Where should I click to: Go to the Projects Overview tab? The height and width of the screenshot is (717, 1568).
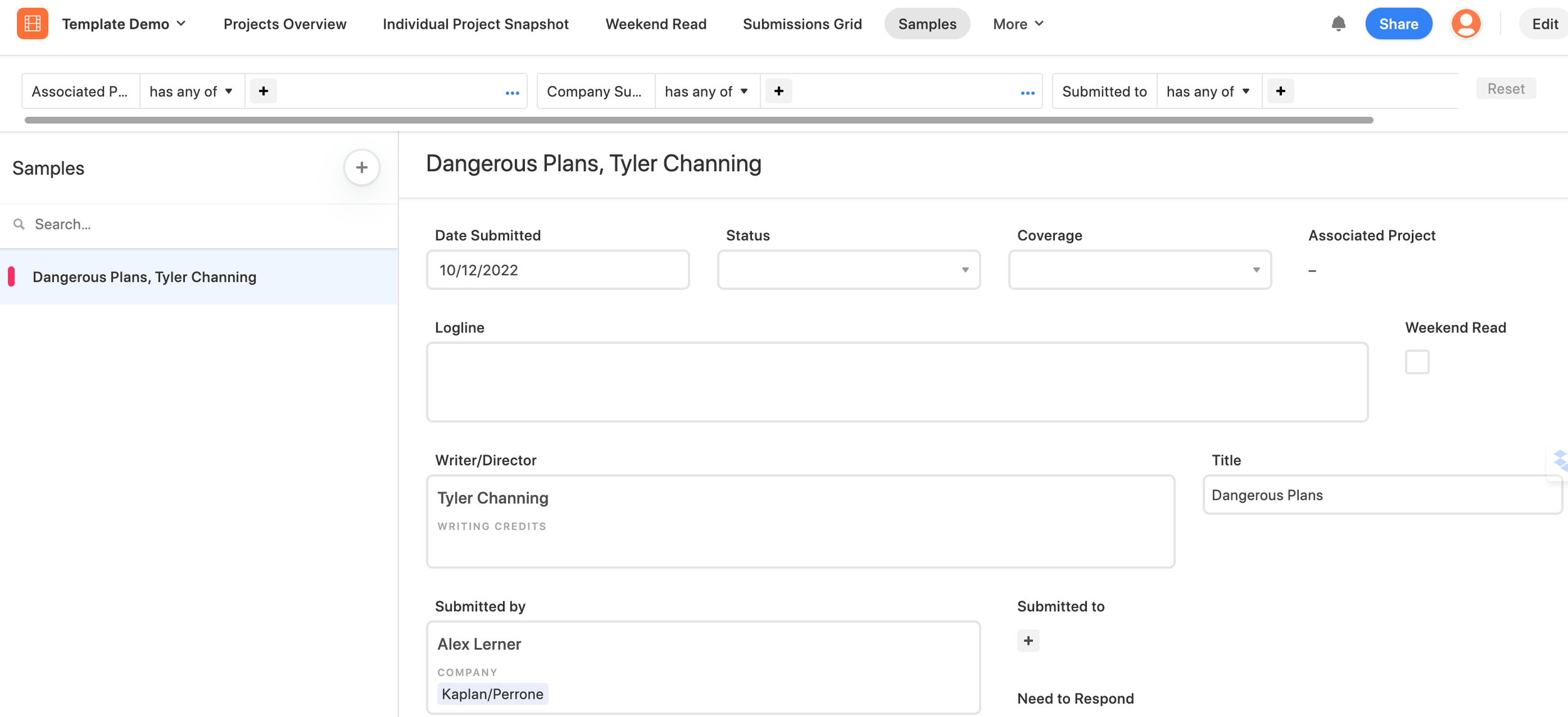tap(285, 24)
